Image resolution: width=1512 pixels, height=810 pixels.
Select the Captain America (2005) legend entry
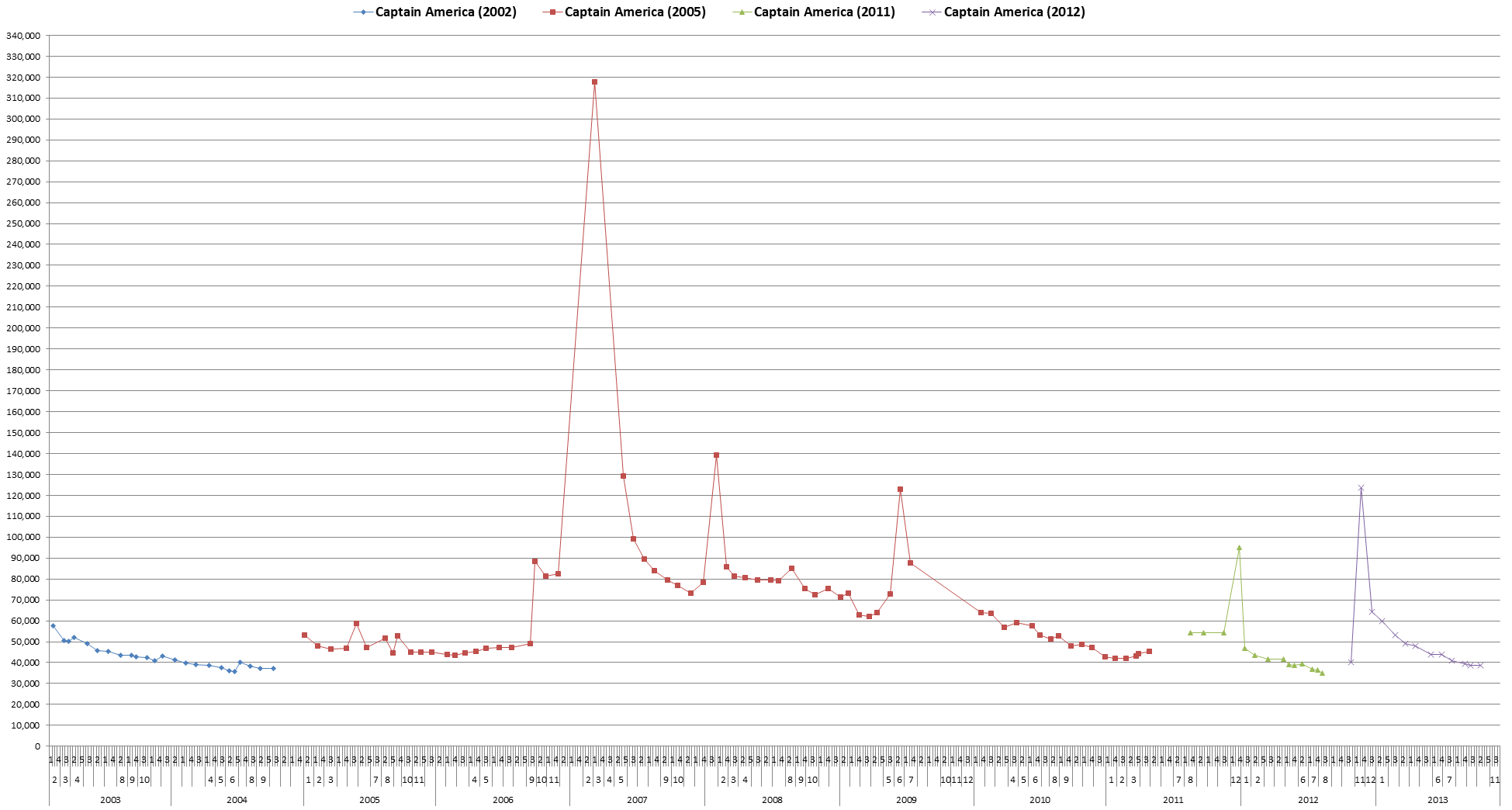[625, 12]
